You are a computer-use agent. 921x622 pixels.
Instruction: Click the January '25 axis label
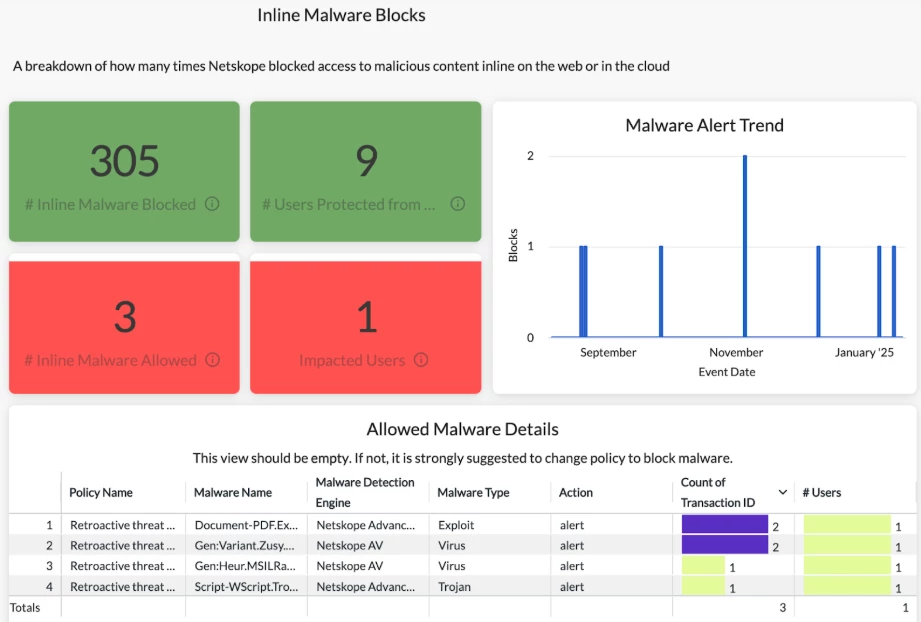[x=864, y=352]
